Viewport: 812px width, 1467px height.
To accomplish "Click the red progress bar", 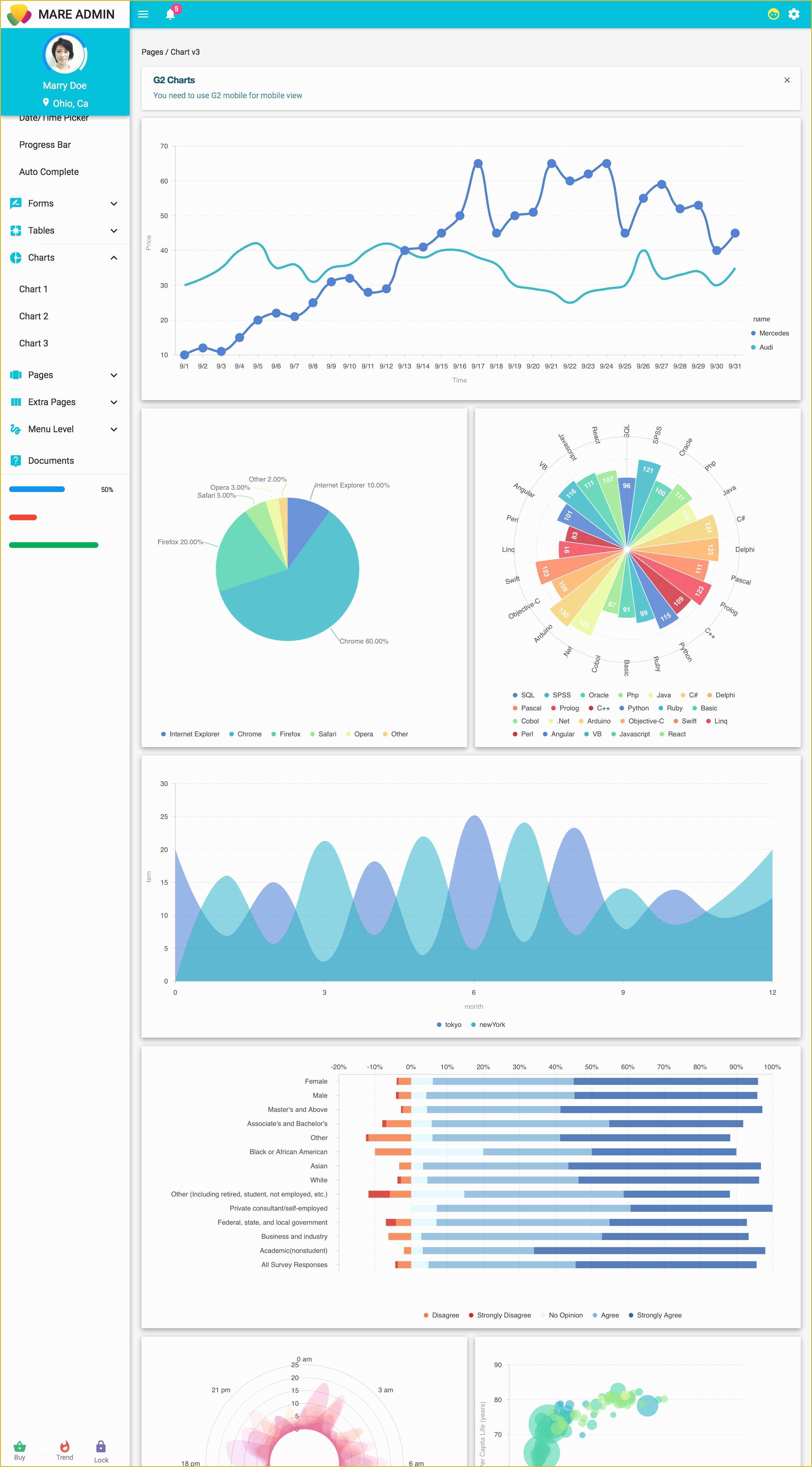I will pyautogui.click(x=23, y=517).
